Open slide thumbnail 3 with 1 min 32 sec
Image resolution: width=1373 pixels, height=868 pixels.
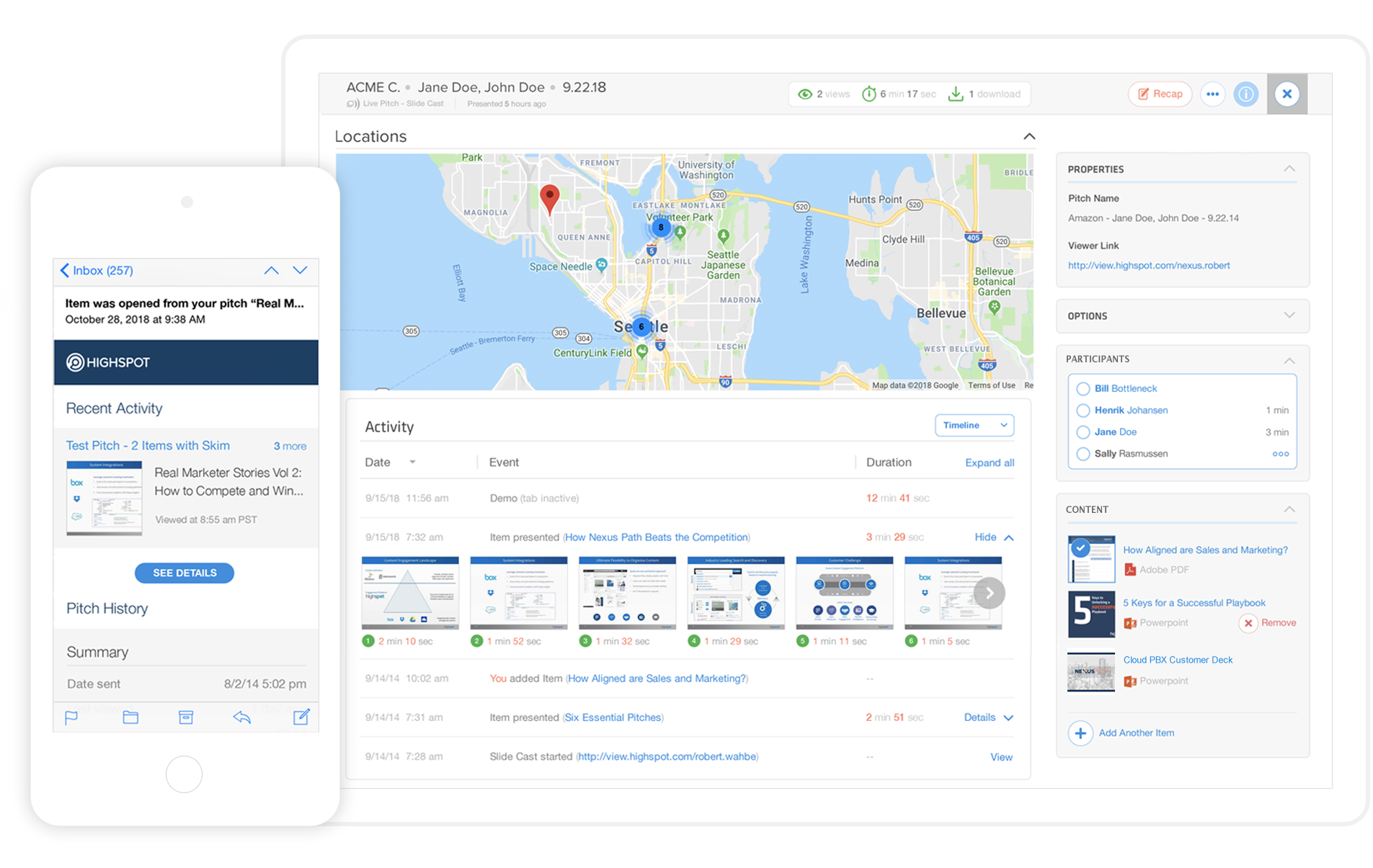(626, 592)
